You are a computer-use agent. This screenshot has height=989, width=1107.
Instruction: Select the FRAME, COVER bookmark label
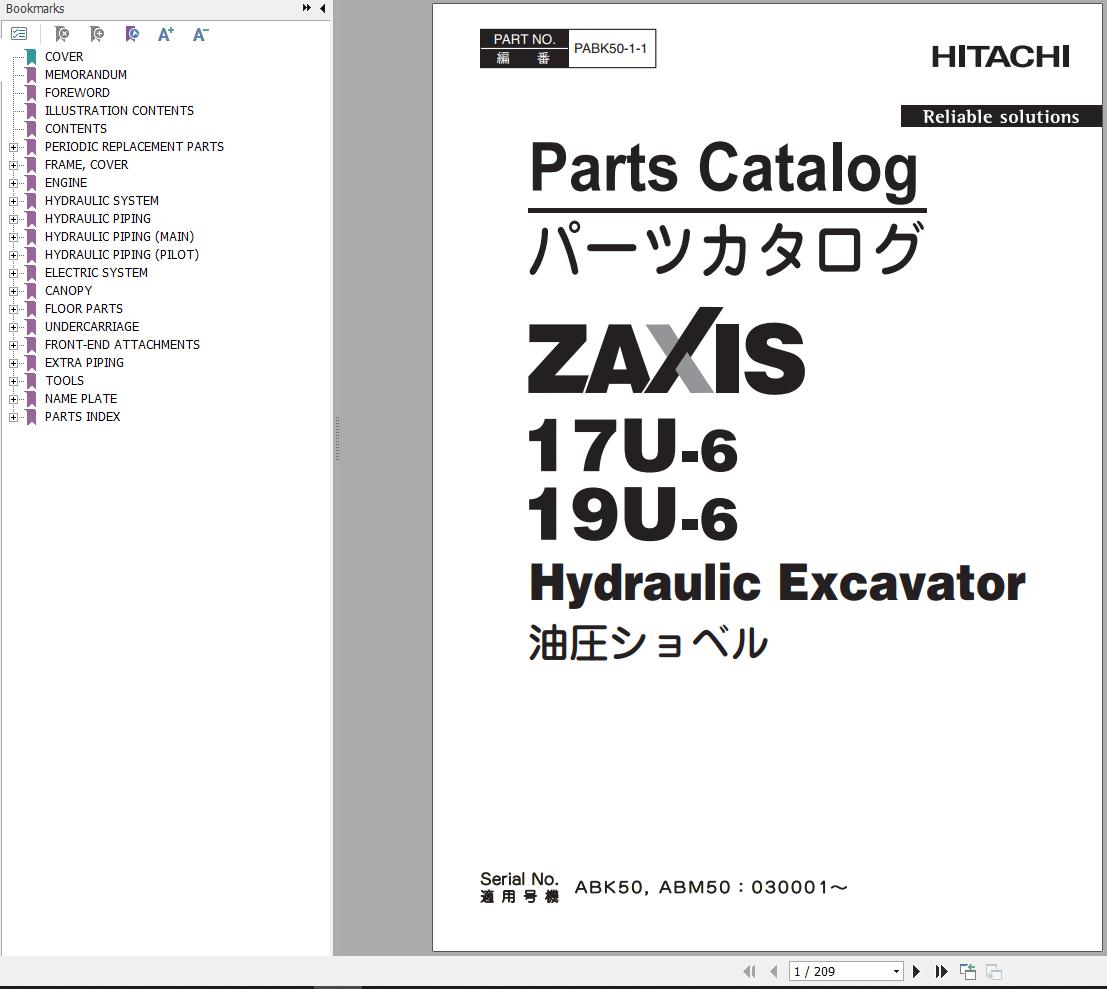coord(86,164)
